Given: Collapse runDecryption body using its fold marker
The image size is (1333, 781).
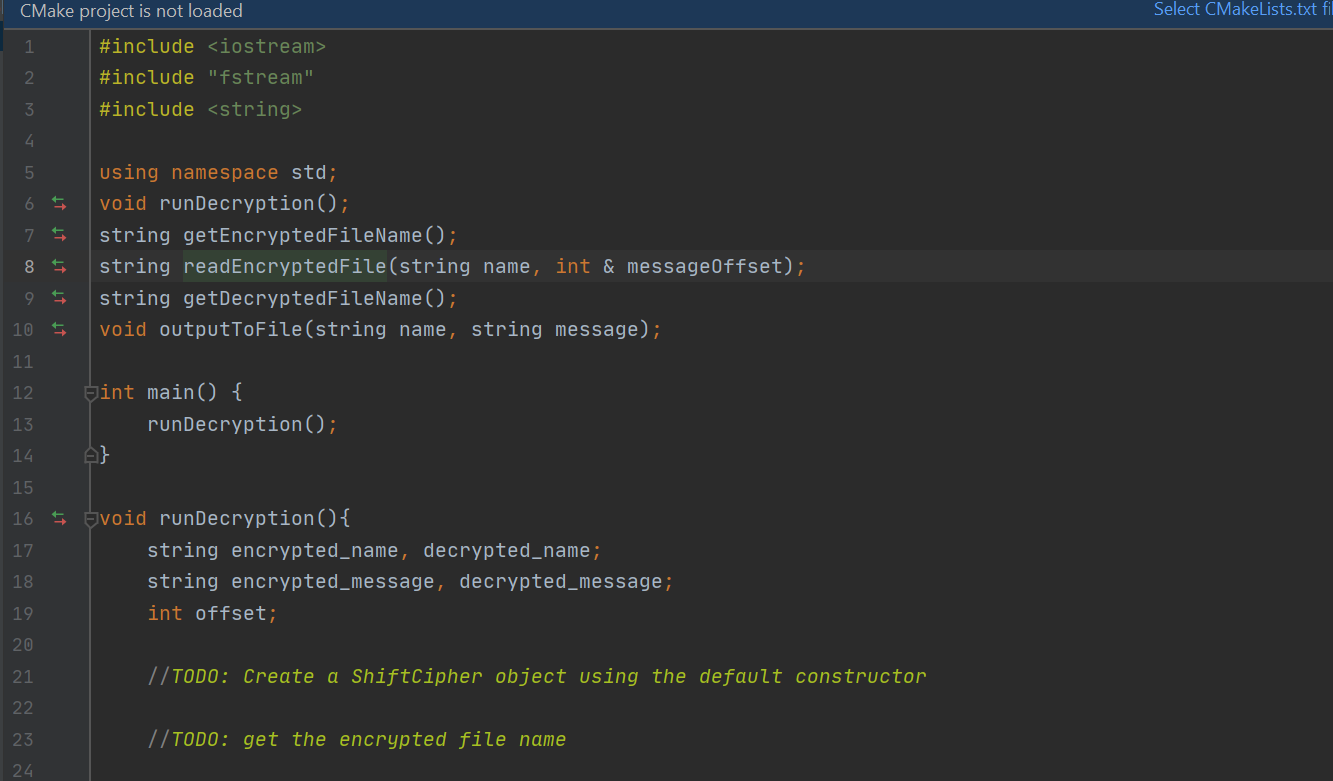Looking at the screenshot, I should click(89, 518).
